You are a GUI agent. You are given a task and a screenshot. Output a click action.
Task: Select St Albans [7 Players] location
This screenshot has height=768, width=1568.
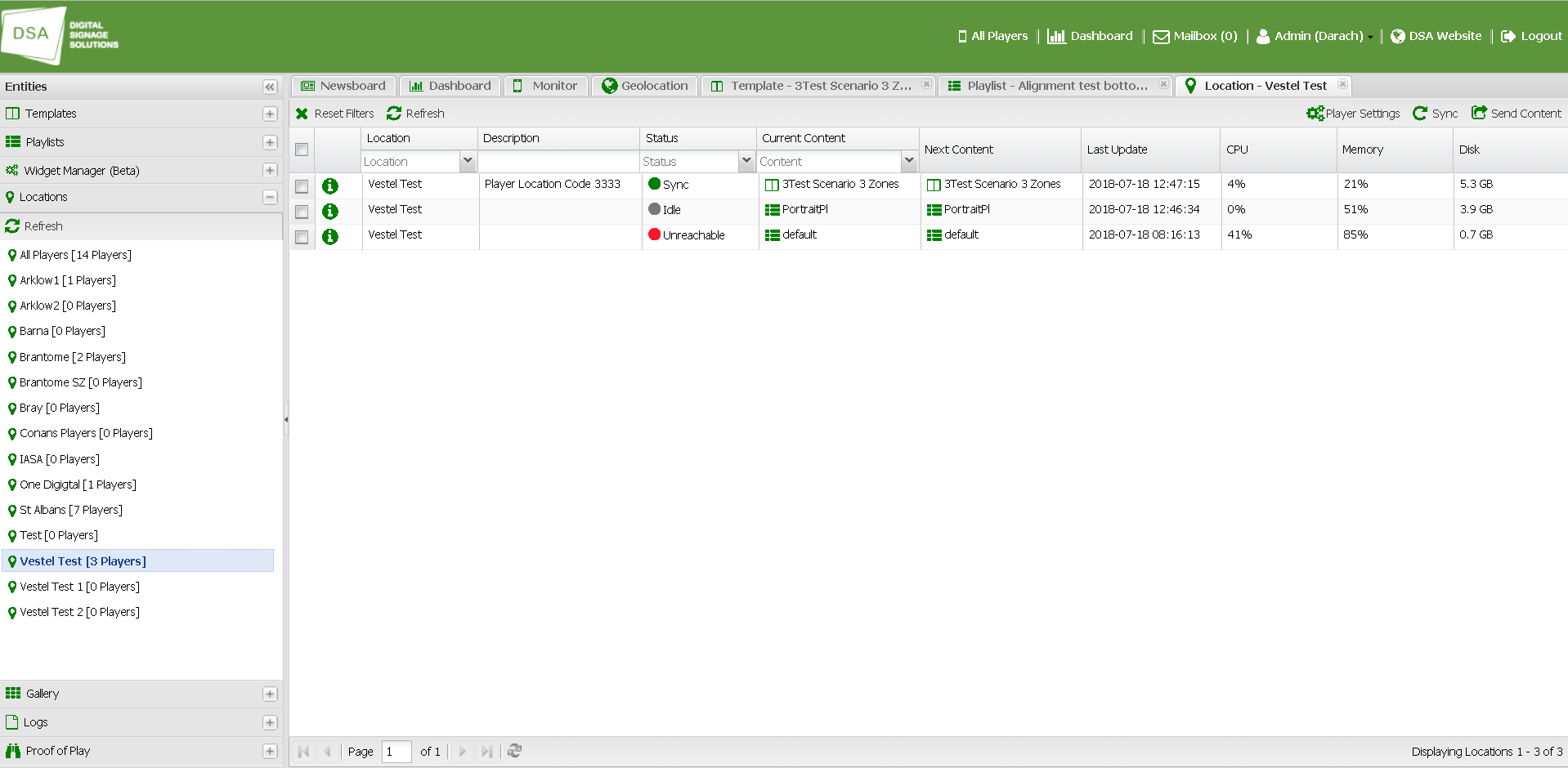[x=71, y=510]
